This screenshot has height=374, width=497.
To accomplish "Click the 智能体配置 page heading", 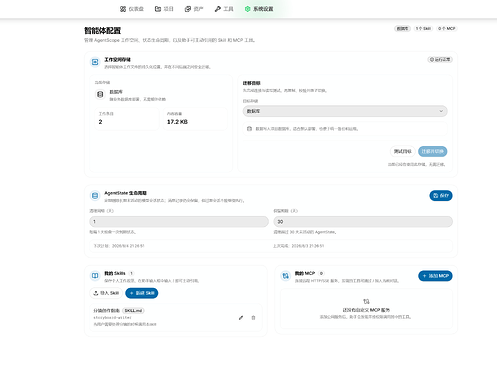I will [x=102, y=31].
